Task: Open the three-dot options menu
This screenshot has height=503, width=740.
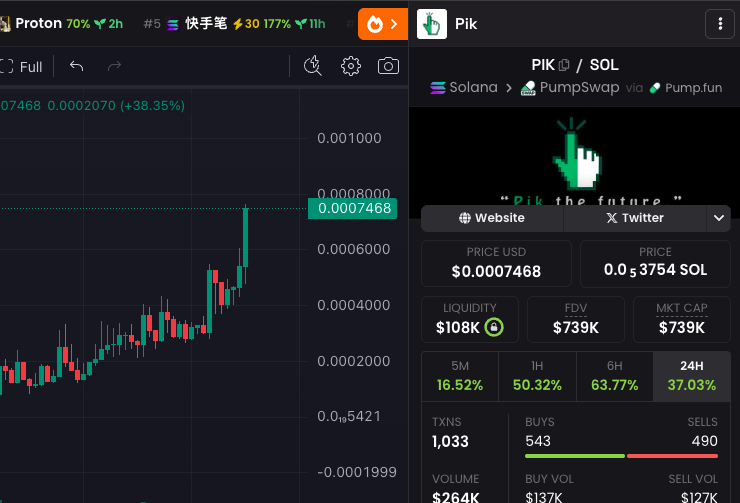Action: (720, 24)
